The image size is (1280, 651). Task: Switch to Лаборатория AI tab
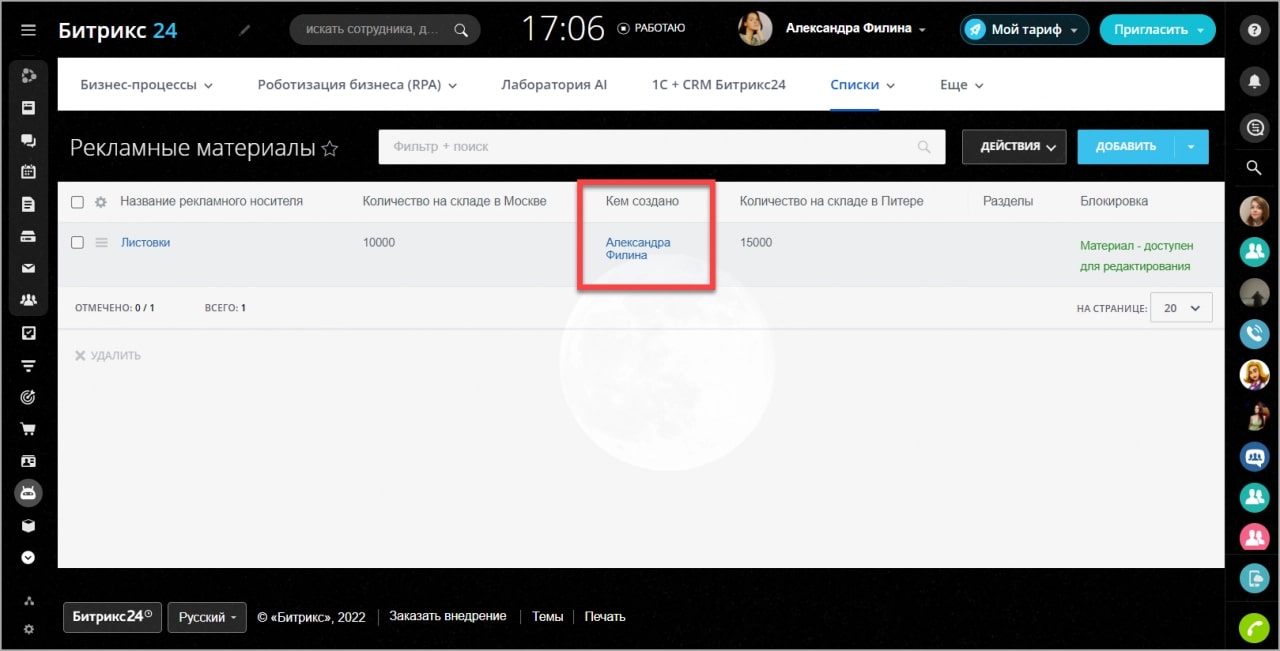pos(553,85)
